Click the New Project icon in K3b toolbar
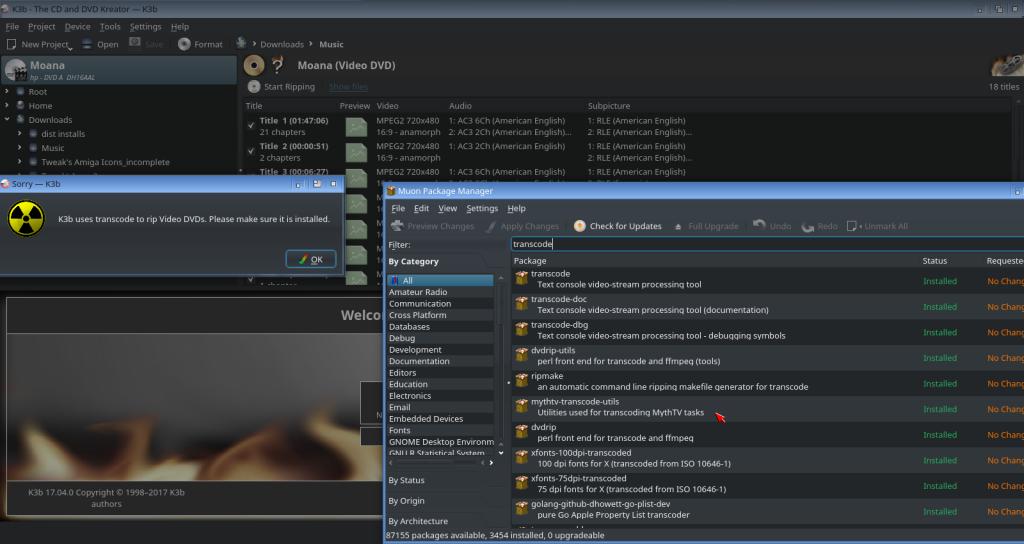The width and height of the screenshot is (1024, 544). pyautogui.click(x=11, y=44)
